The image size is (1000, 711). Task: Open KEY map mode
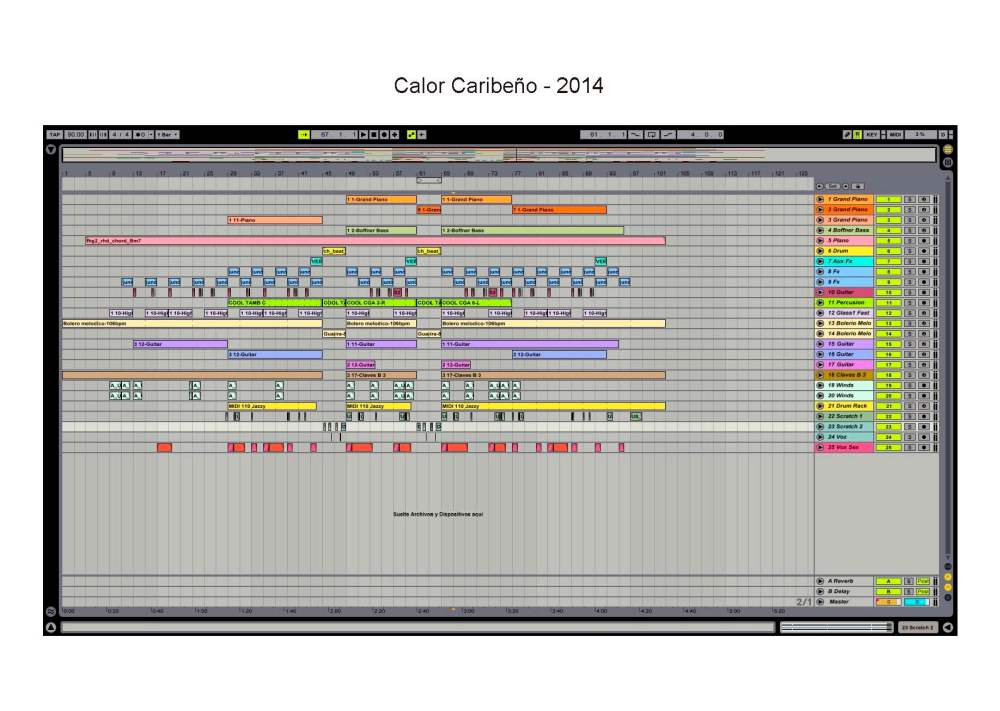871,134
